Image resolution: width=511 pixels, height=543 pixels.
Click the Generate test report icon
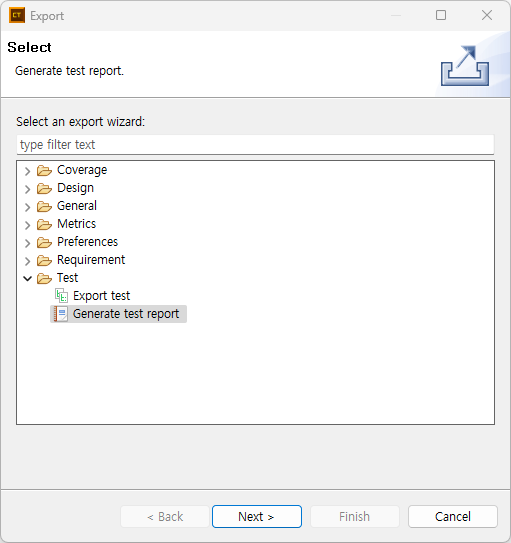[x=61, y=314]
